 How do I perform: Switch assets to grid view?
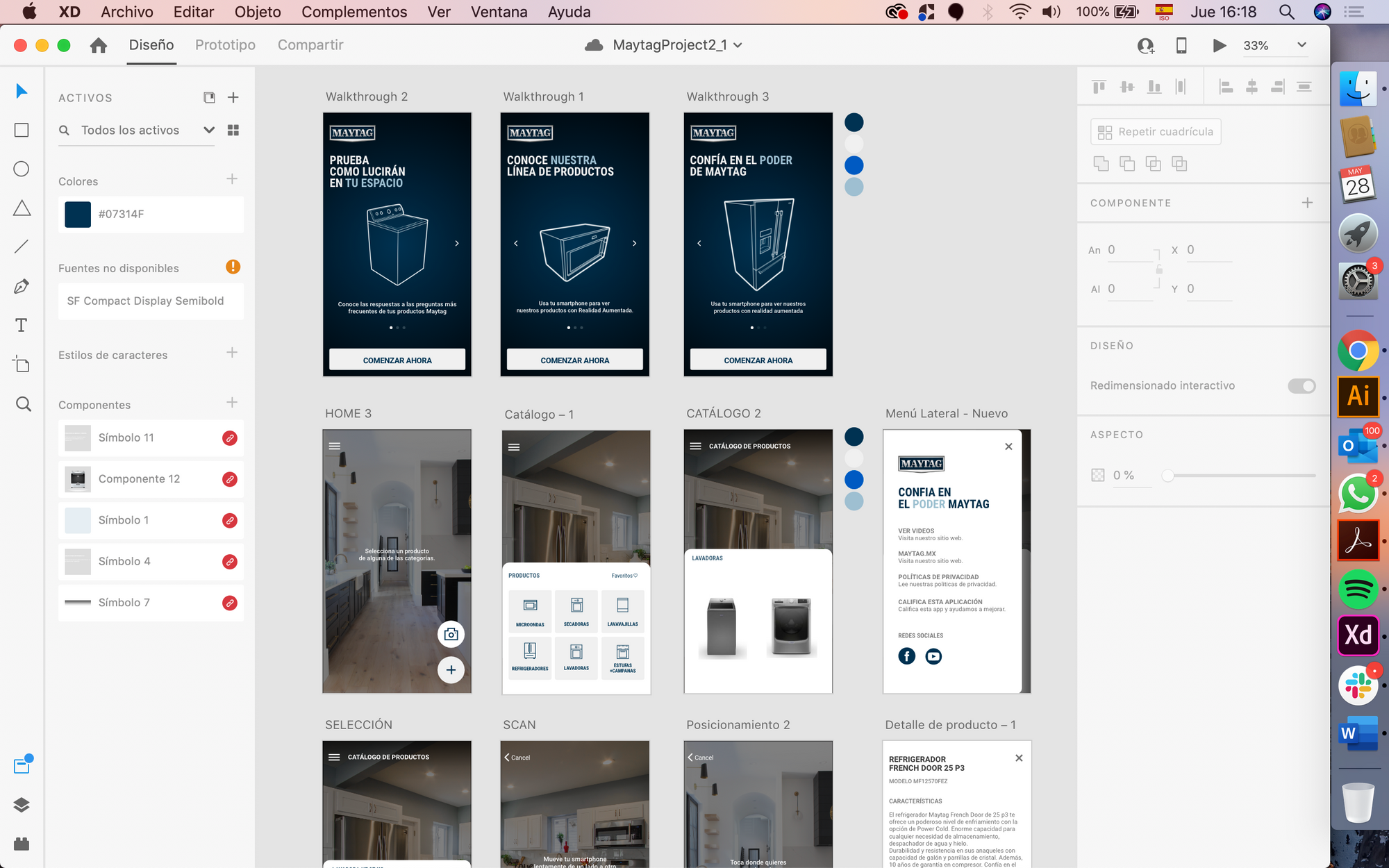coord(233,130)
